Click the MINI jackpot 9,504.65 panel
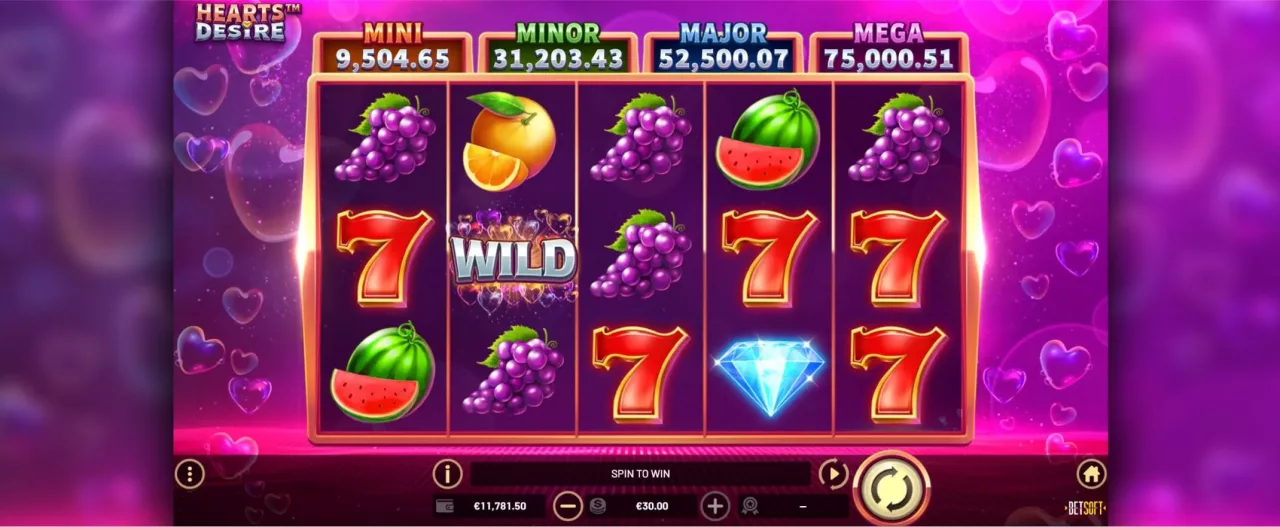Screen dimensions: 1280x527 (x=392, y=51)
